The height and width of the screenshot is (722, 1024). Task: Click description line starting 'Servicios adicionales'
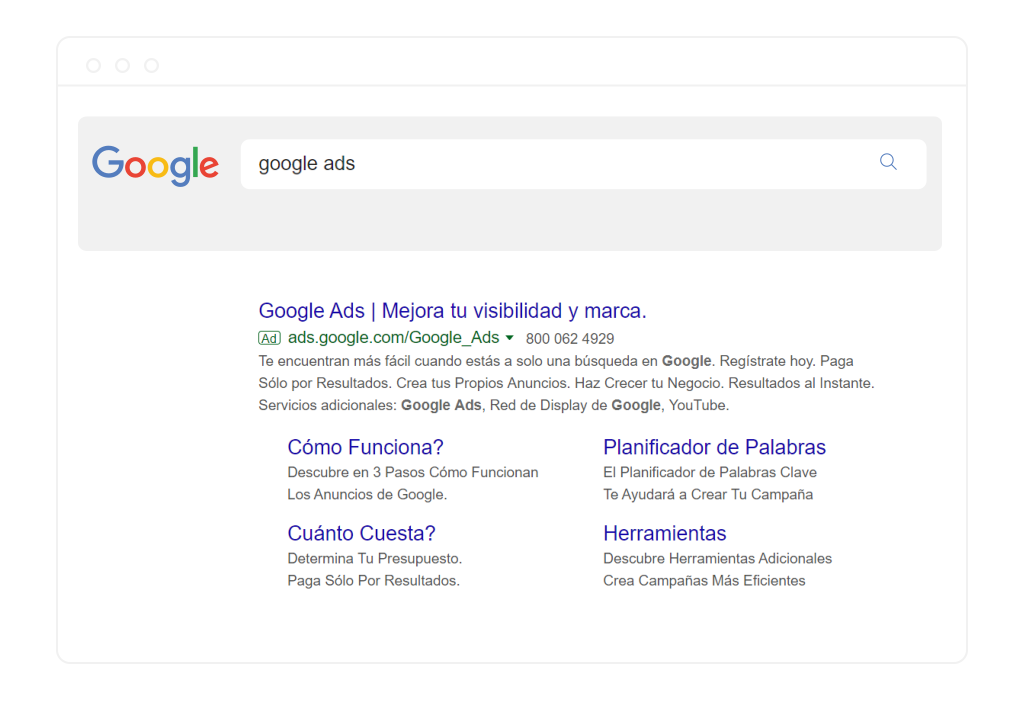pyautogui.click(x=494, y=405)
